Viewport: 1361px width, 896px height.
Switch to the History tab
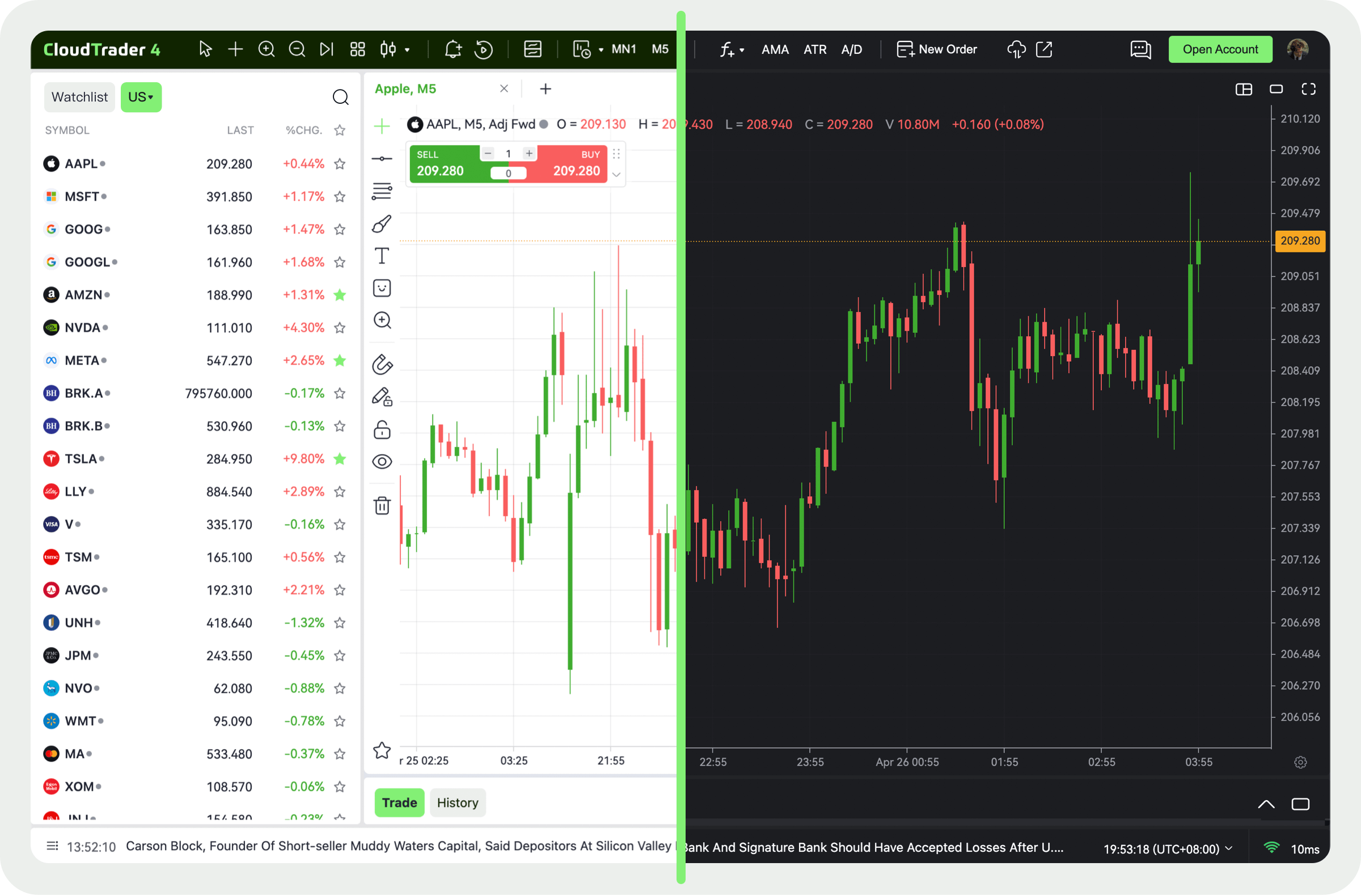coord(458,802)
